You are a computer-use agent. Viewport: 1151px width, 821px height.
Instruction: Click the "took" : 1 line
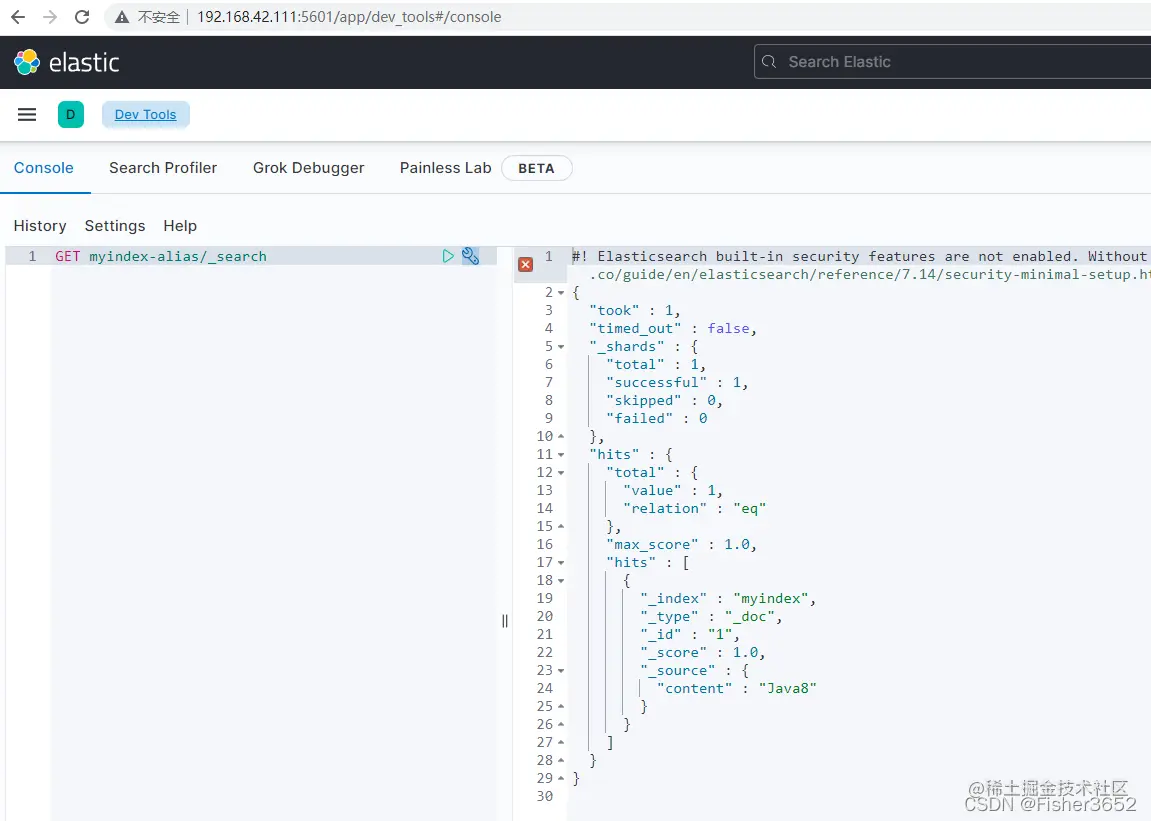pyautogui.click(x=635, y=311)
